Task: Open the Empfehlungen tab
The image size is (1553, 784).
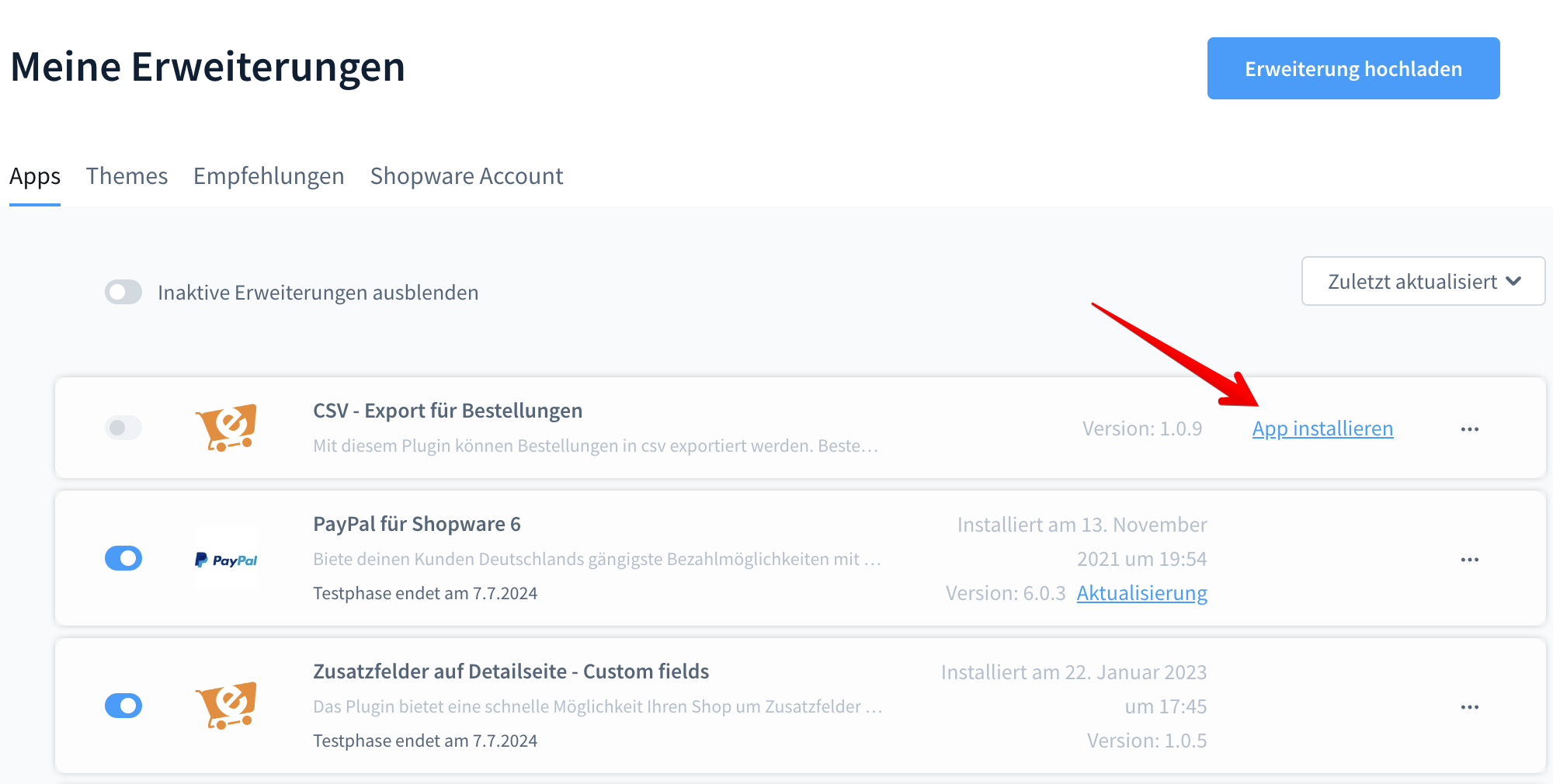Action: [x=269, y=176]
